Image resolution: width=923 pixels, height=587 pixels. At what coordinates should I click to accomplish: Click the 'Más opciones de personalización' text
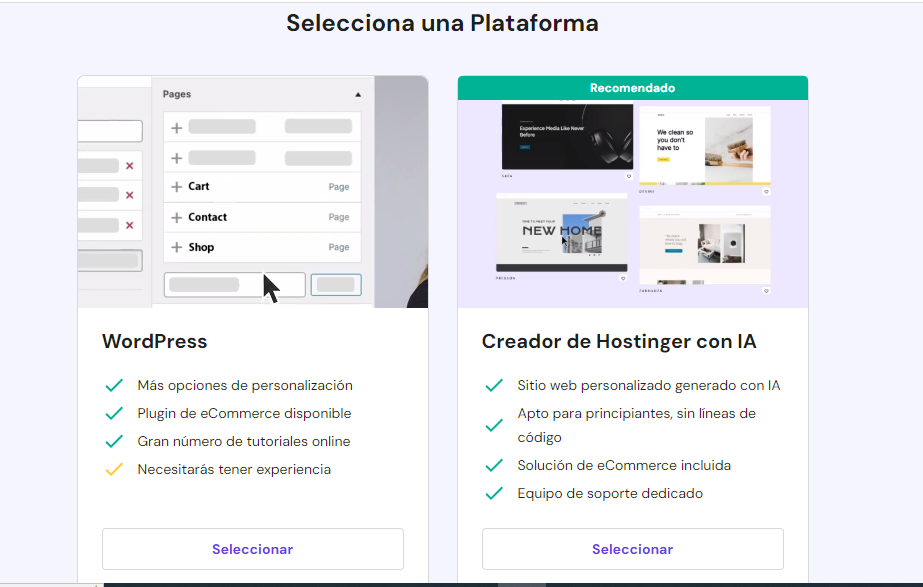click(245, 385)
